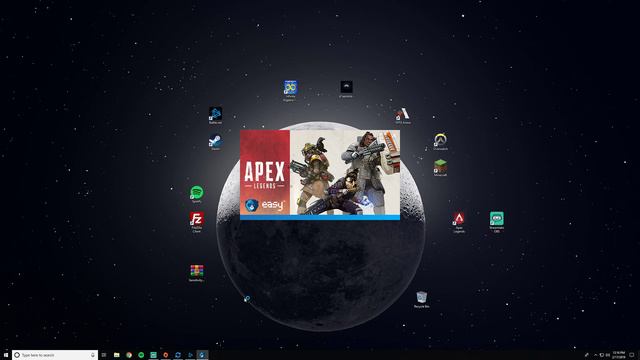Open the Windows Start menu

tap(6, 355)
